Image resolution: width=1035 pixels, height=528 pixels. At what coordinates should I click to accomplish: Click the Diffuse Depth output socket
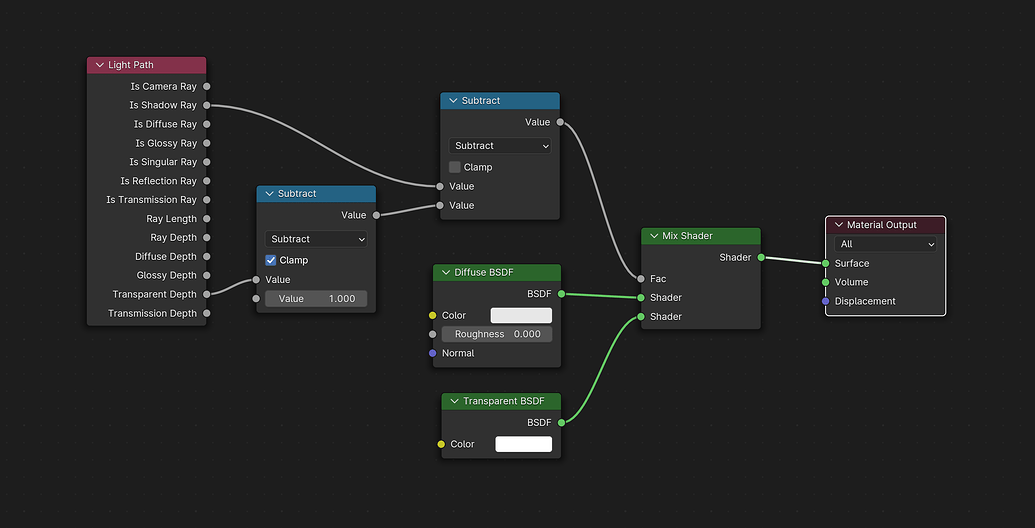tap(207, 256)
